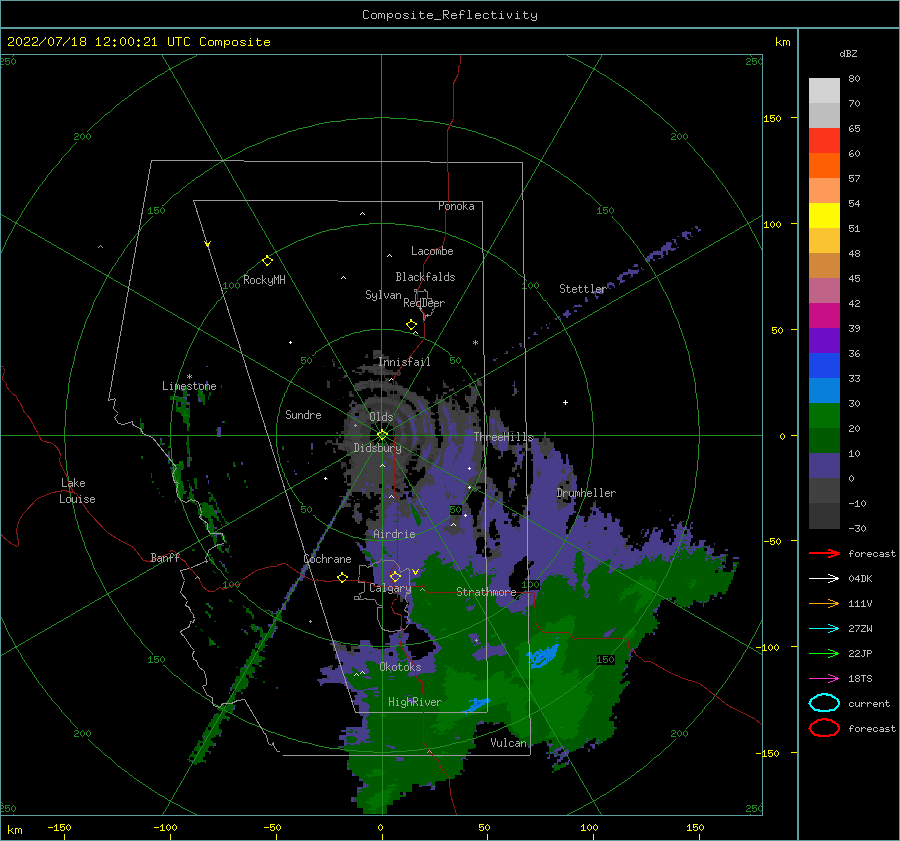This screenshot has width=900, height=841.
Task: Select the Didsbury label
Action: click(x=378, y=448)
